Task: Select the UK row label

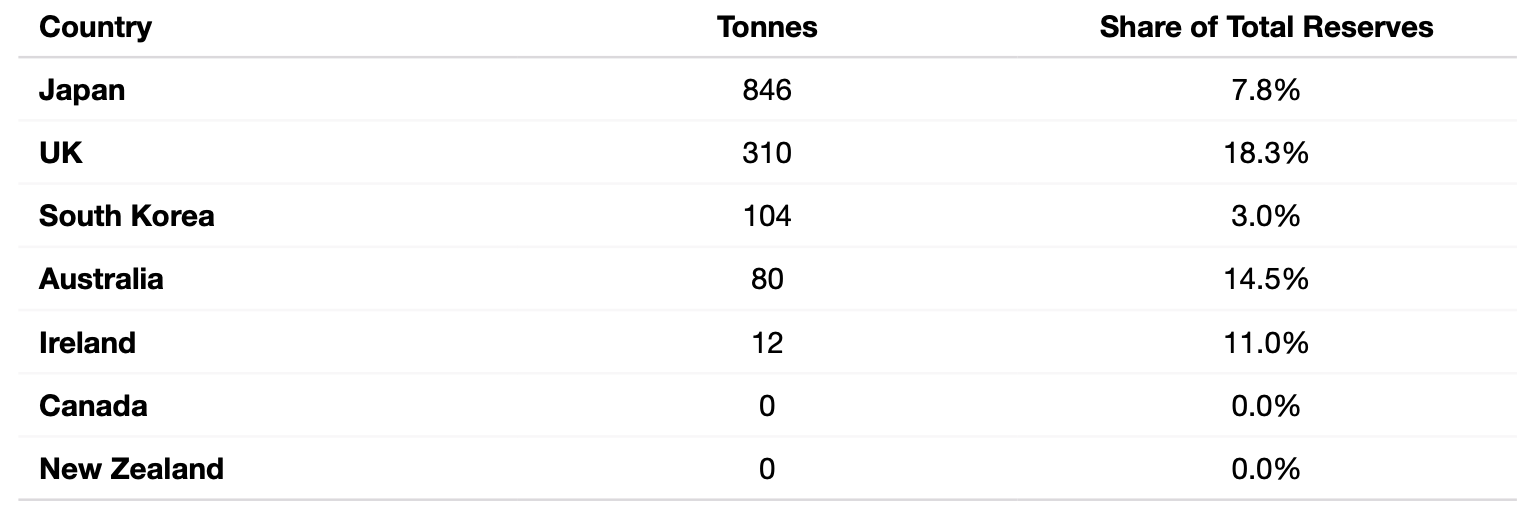Action: point(61,153)
